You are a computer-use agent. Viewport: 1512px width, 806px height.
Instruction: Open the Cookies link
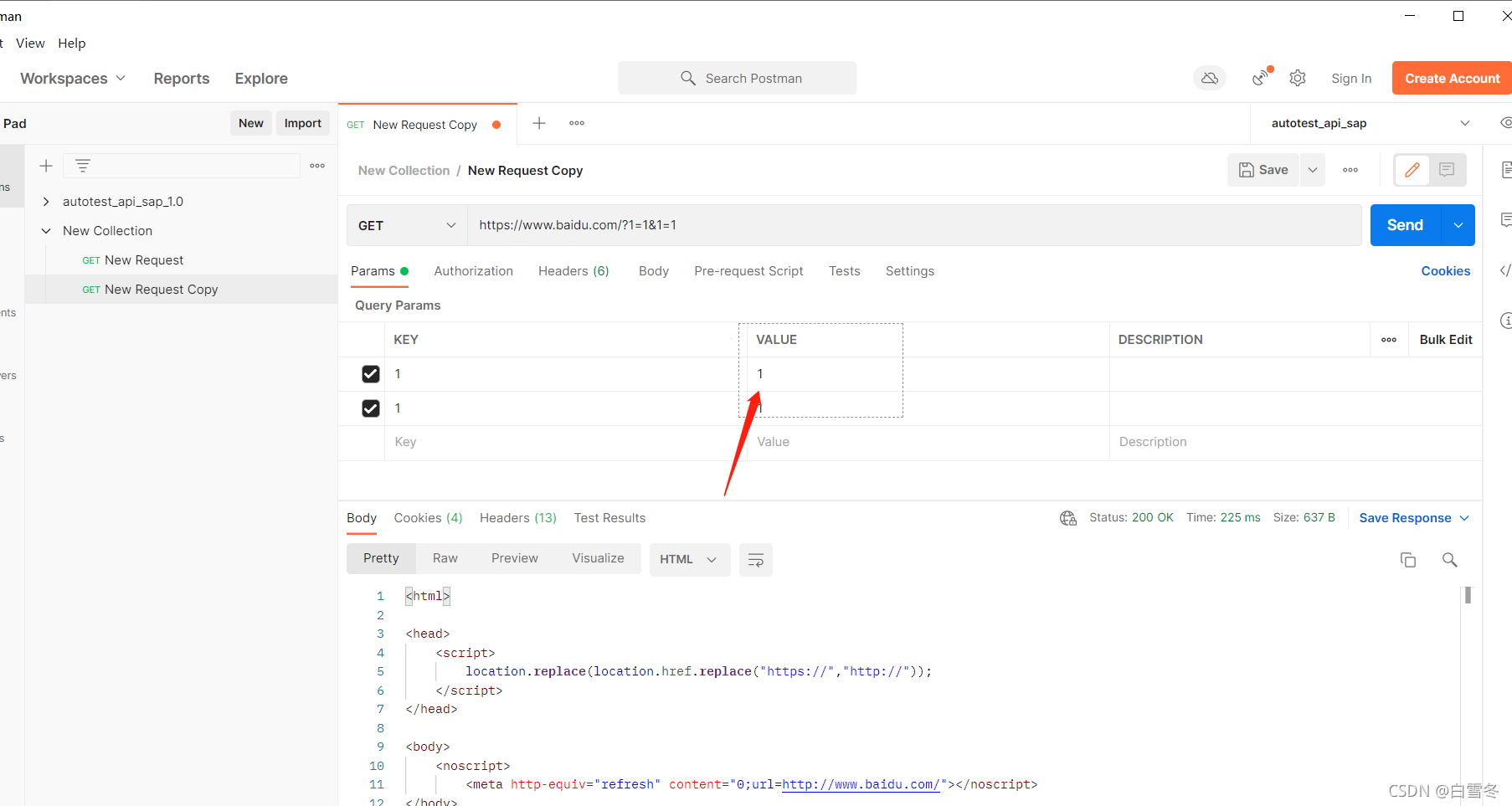click(x=1446, y=271)
